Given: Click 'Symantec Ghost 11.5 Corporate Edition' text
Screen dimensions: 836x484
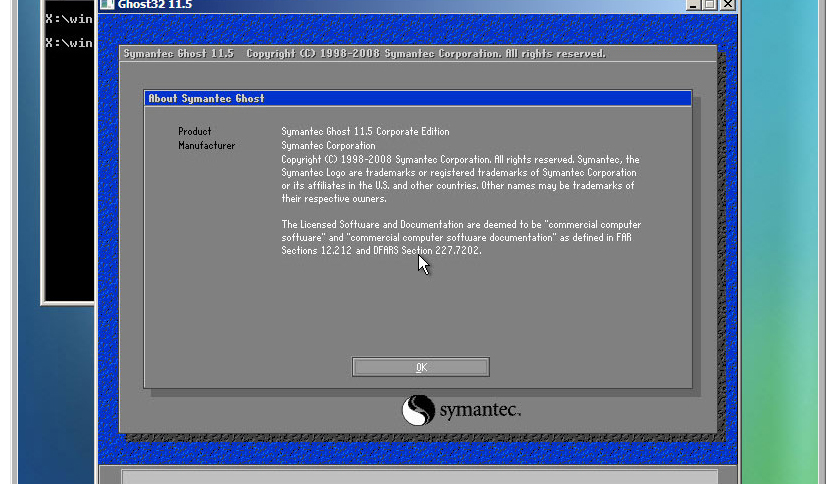Looking at the screenshot, I should point(365,131).
